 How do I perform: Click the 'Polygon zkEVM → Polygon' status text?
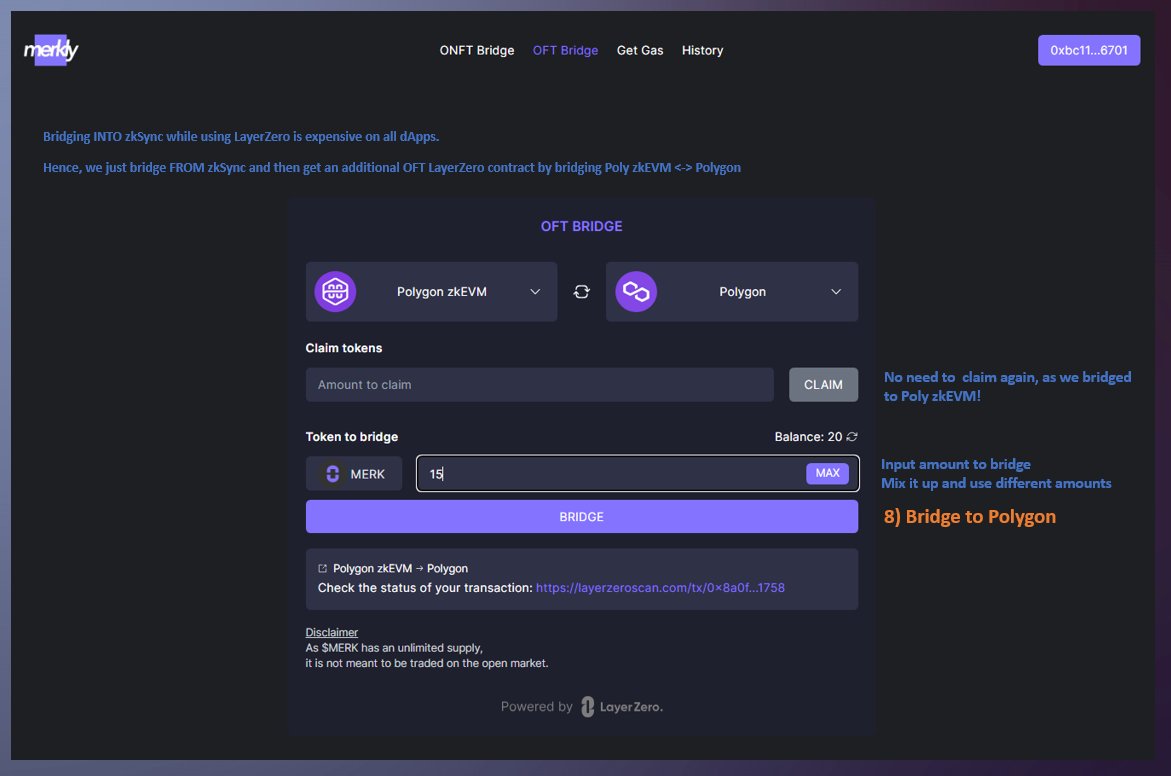pos(400,568)
